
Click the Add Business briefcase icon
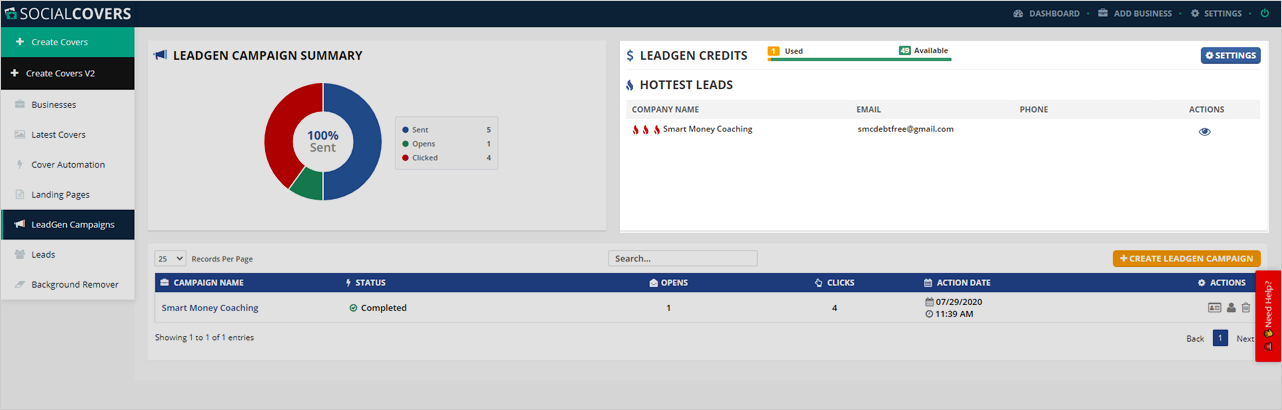click(x=1103, y=14)
